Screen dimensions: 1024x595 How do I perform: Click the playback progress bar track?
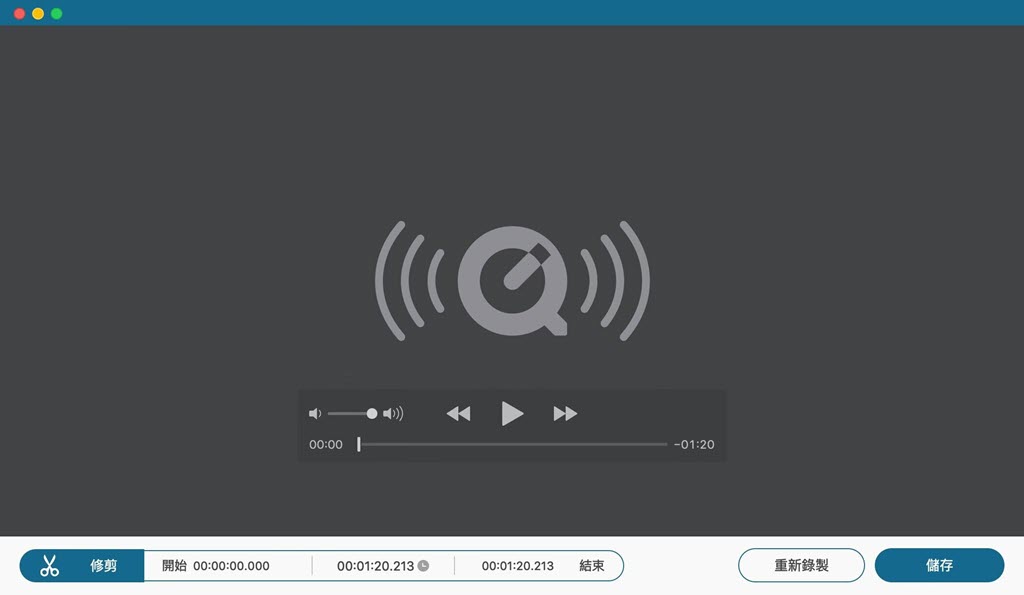pyautogui.click(x=513, y=444)
